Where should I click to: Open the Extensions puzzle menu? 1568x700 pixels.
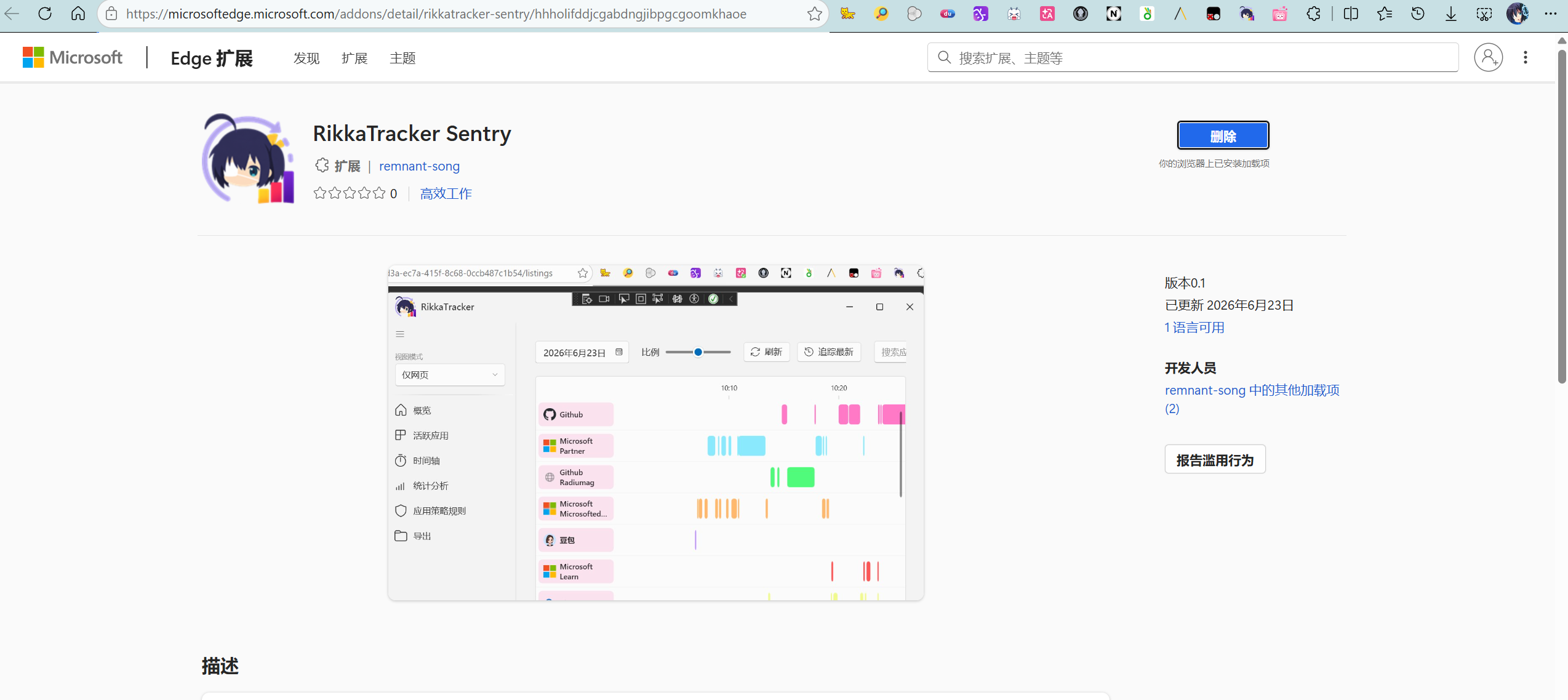tap(1313, 14)
